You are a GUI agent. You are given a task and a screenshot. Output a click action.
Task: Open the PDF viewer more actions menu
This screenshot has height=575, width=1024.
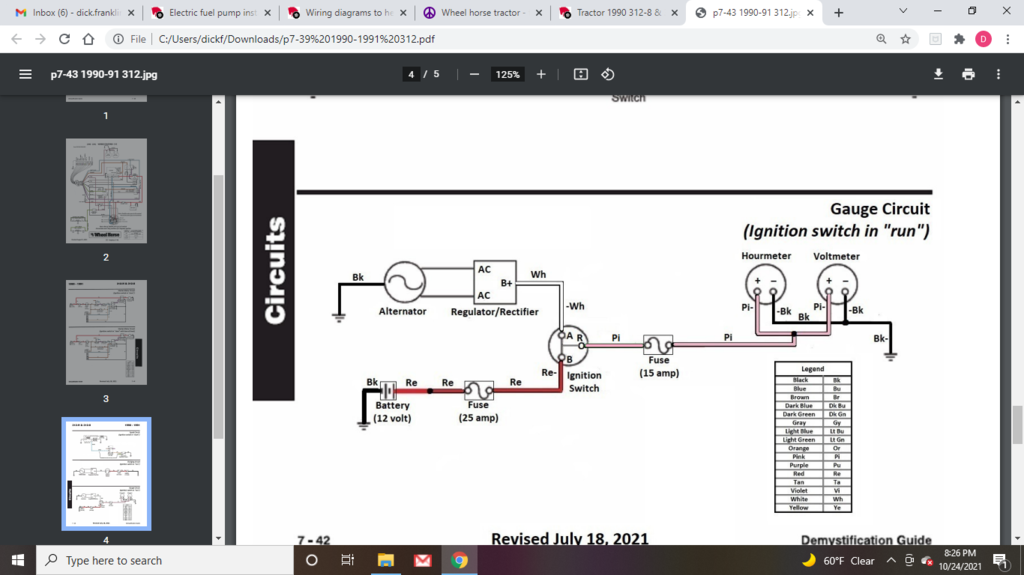pos(998,74)
